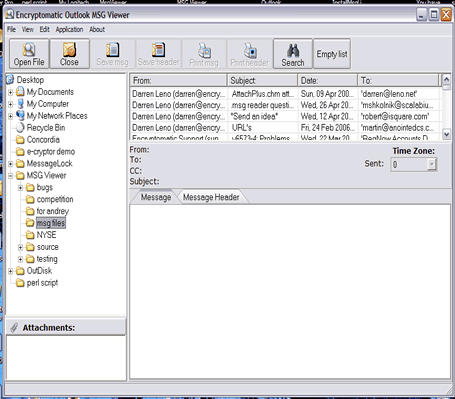Expand the My Computer tree node
Screen dimensions: 455x399
pyautogui.click(x=10, y=104)
